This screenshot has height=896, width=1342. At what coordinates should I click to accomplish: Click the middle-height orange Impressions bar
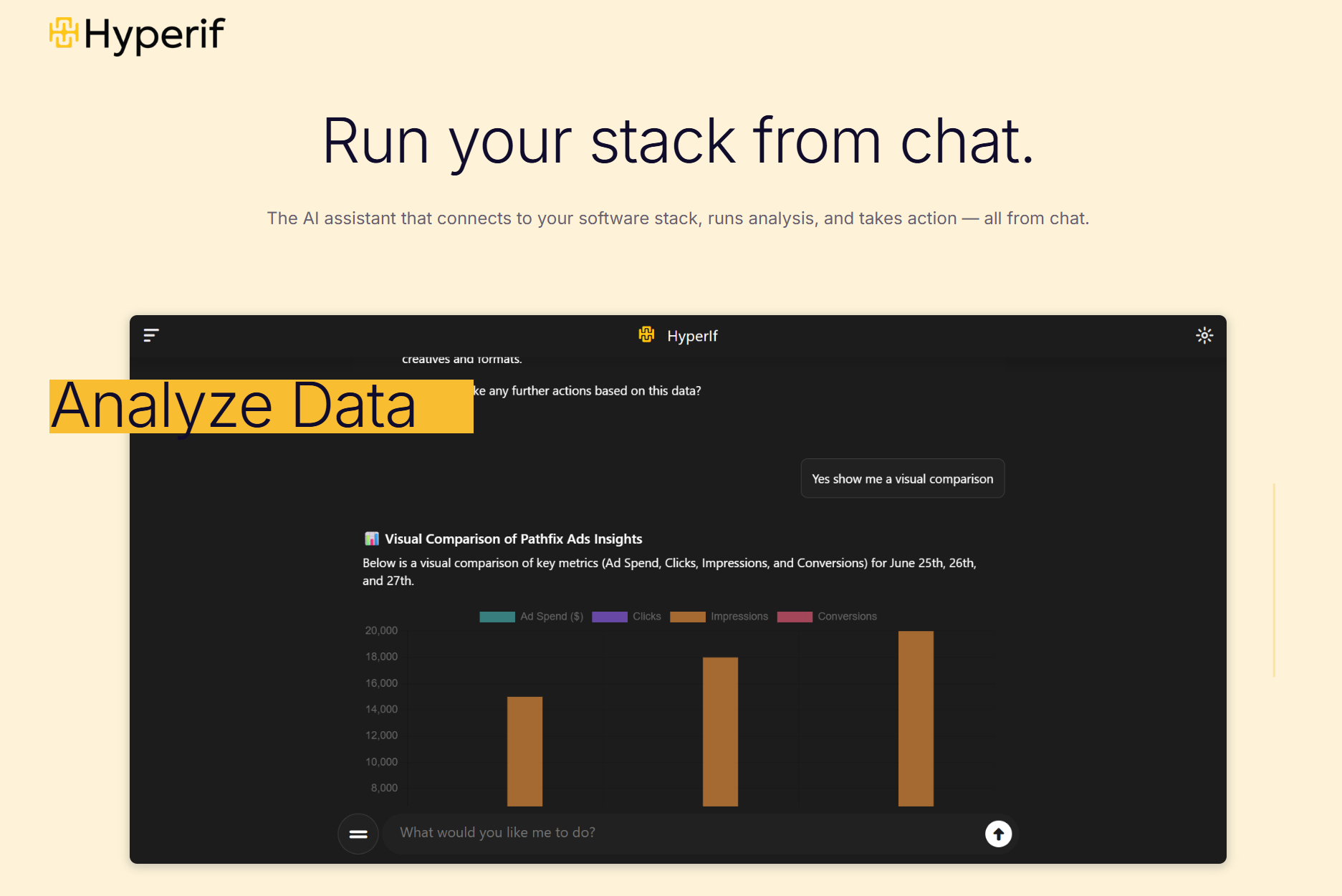coord(720,731)
